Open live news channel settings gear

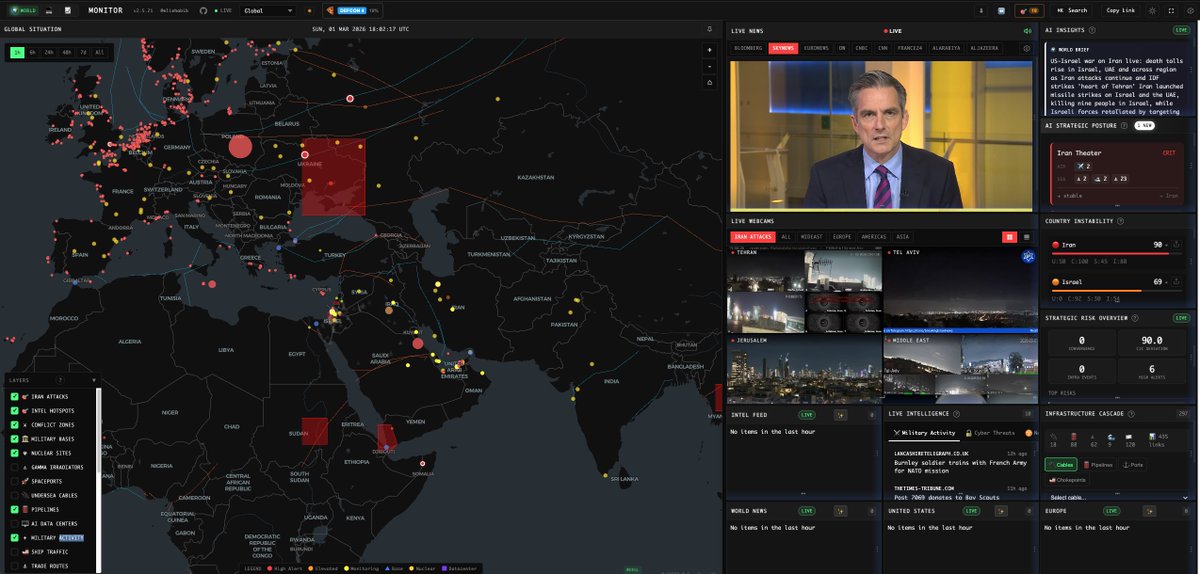[x=1026, y=47]
